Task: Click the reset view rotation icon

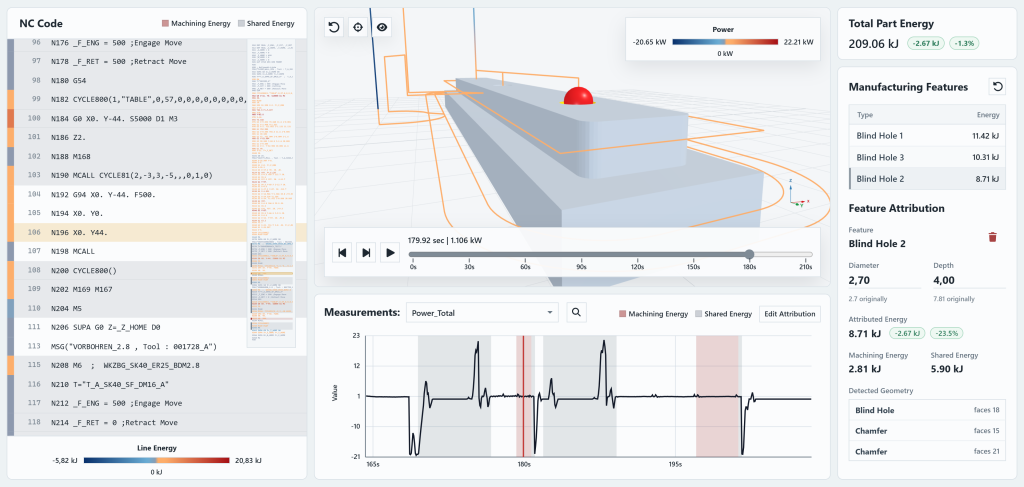Action: coord(334,27)
